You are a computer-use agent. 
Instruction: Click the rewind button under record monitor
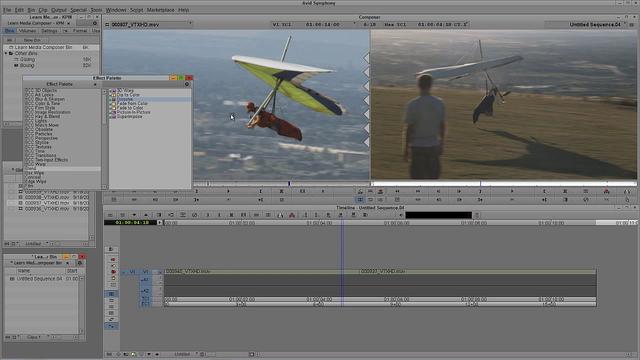(x=397, y=191)
